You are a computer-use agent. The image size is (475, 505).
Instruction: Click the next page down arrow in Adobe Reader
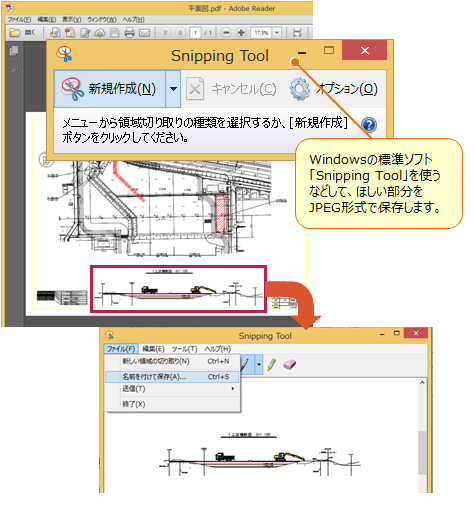click(180, 32)
